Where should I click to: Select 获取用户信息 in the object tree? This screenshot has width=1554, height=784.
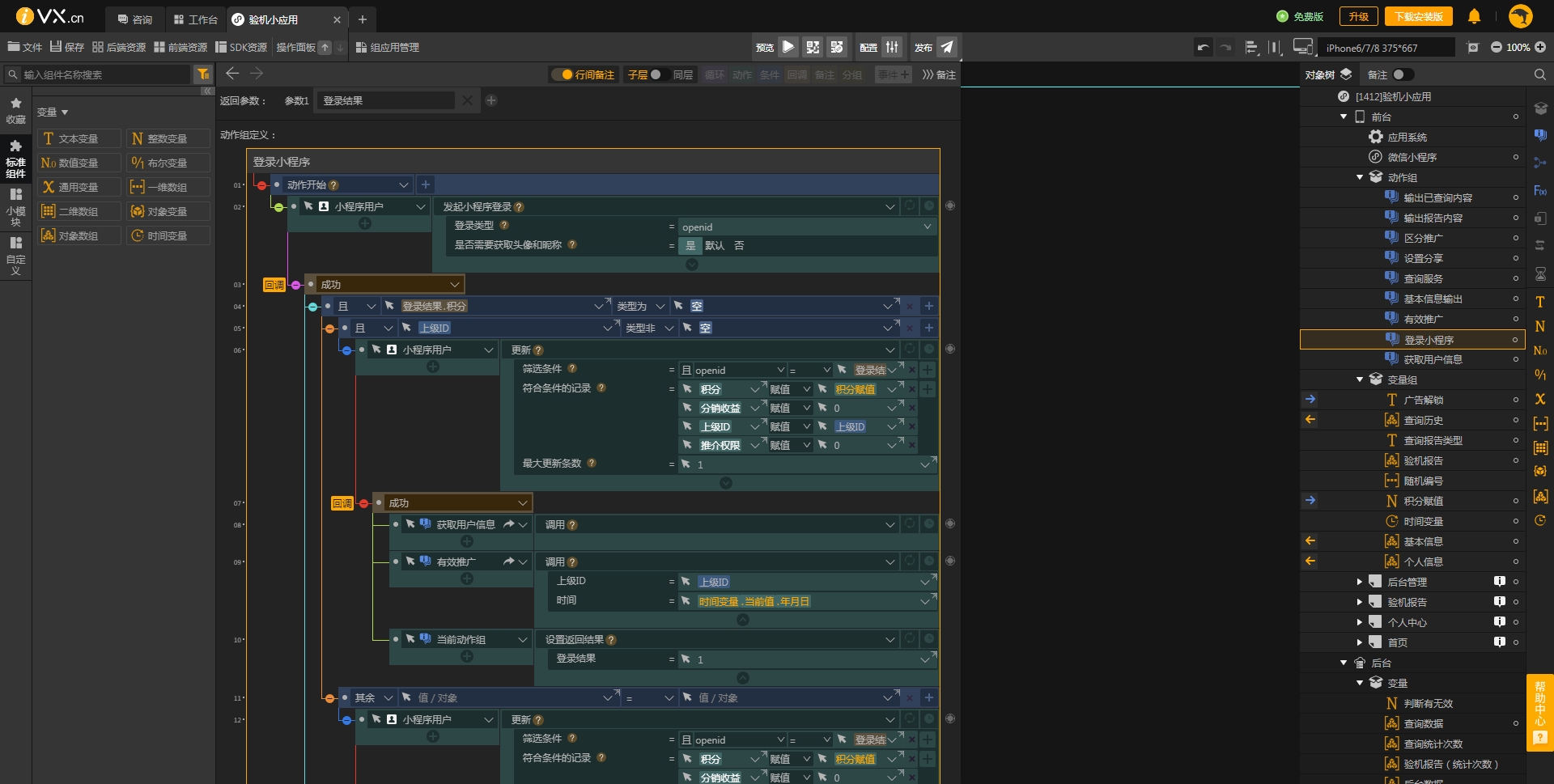tap(1433, 359)
